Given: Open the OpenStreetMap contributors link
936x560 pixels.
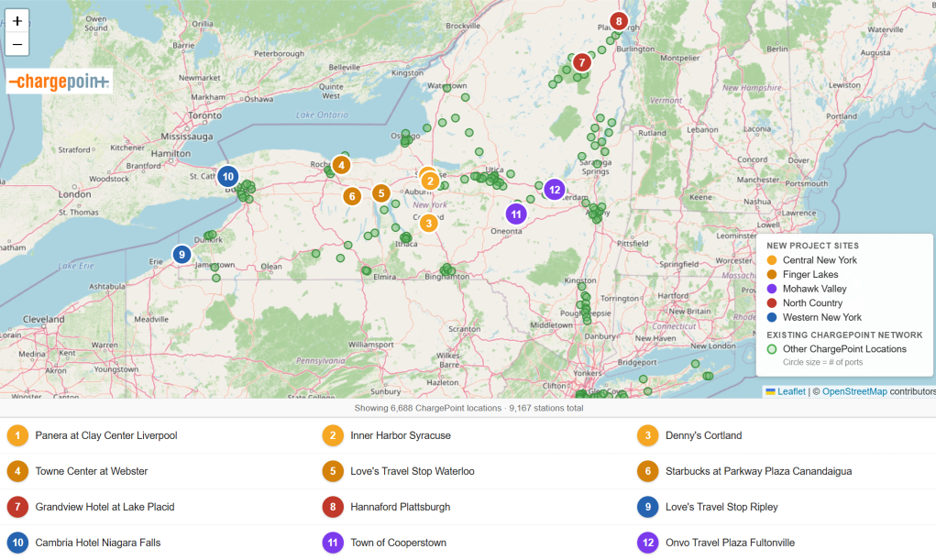Looking at the screenshot, I should tap(854, 392).
